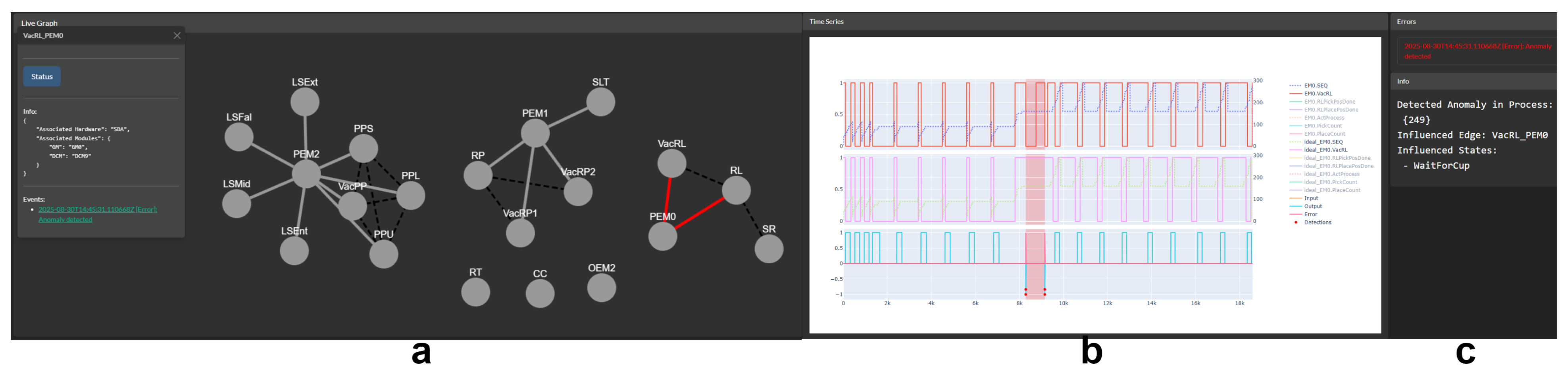Click the PEM0 graph node
Screen dimensions: 1568x374
coord(662,236)
